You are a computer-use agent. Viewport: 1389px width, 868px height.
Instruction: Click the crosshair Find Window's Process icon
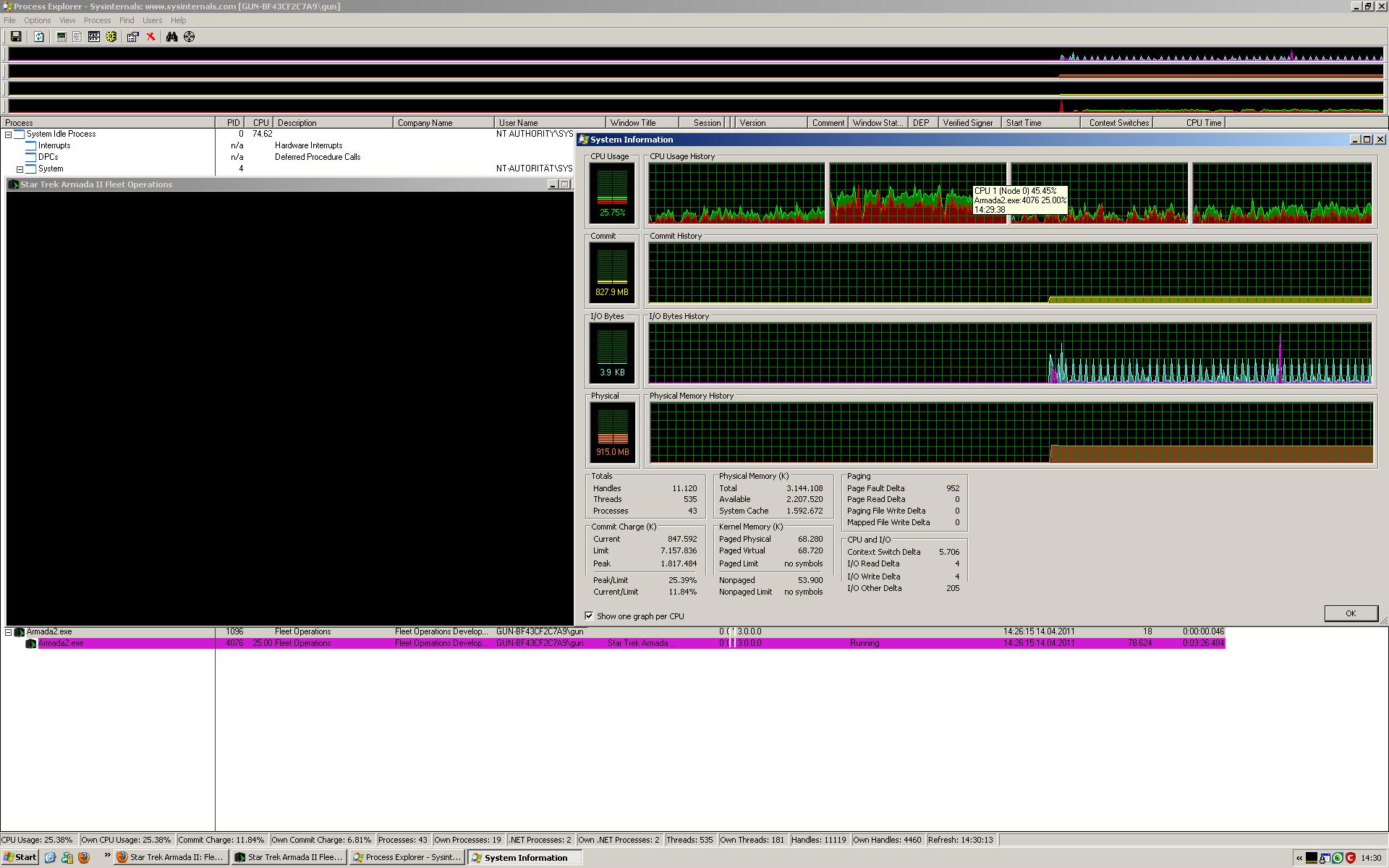[x=189, y=37]
